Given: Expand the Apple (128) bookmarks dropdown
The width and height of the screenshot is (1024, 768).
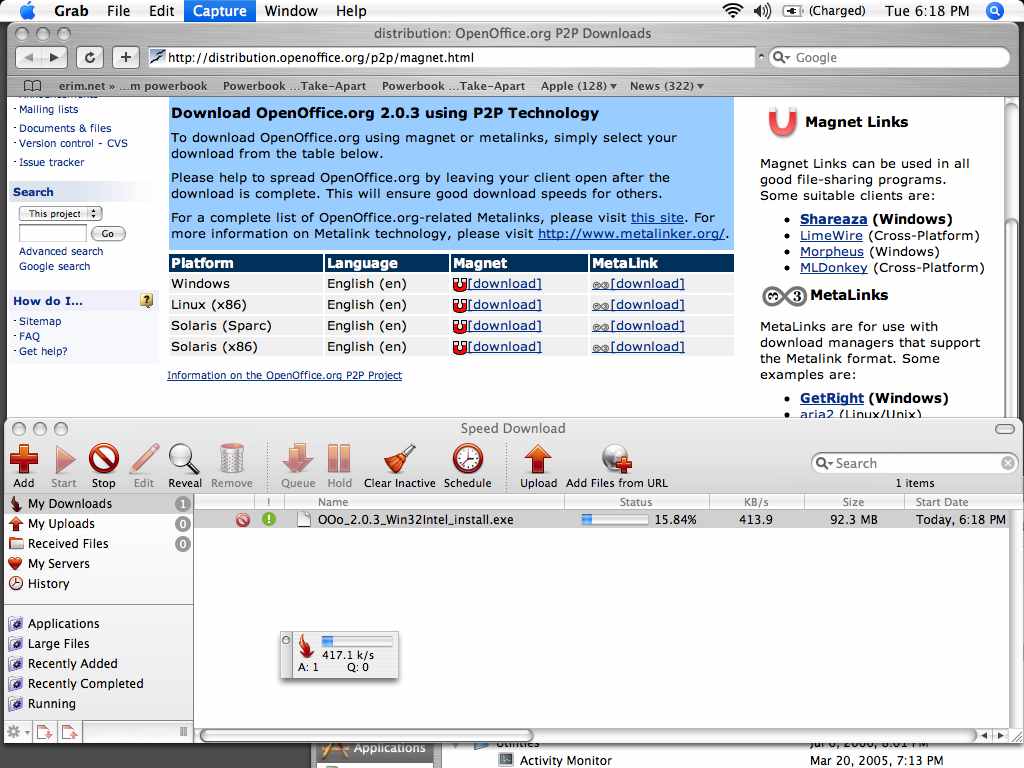Looking at the screenshot, I should 578,86.
